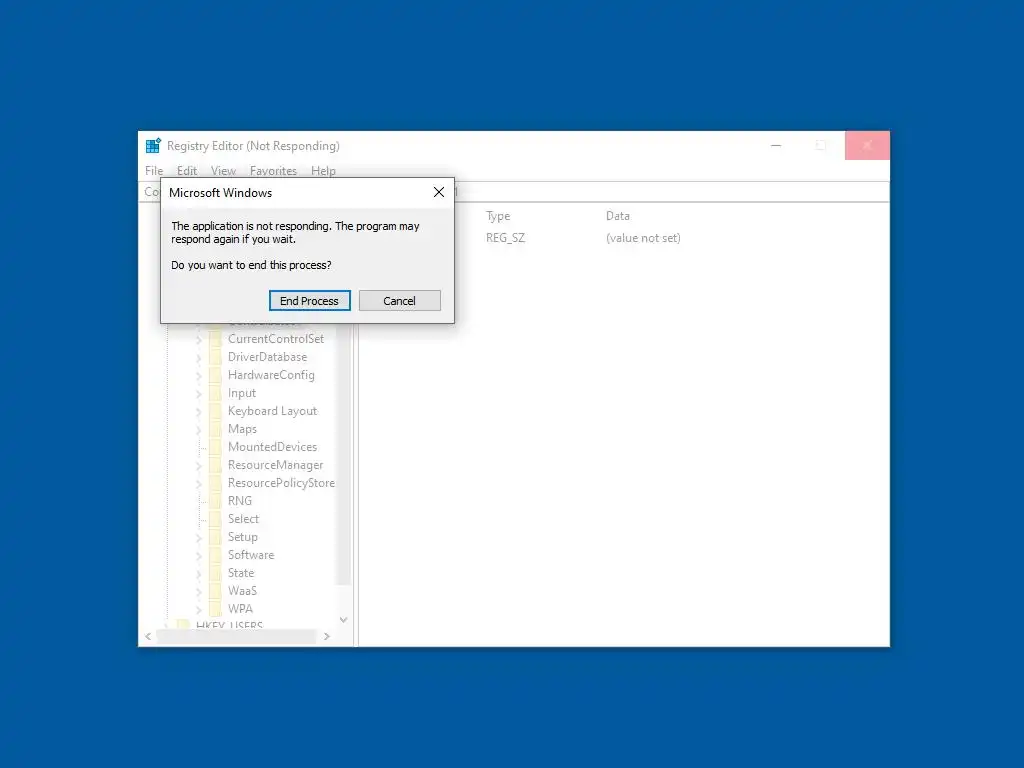Click the REG_SZ type cell
The height and width of the screenshot is (768, 1024).
(x=505, y=238)
